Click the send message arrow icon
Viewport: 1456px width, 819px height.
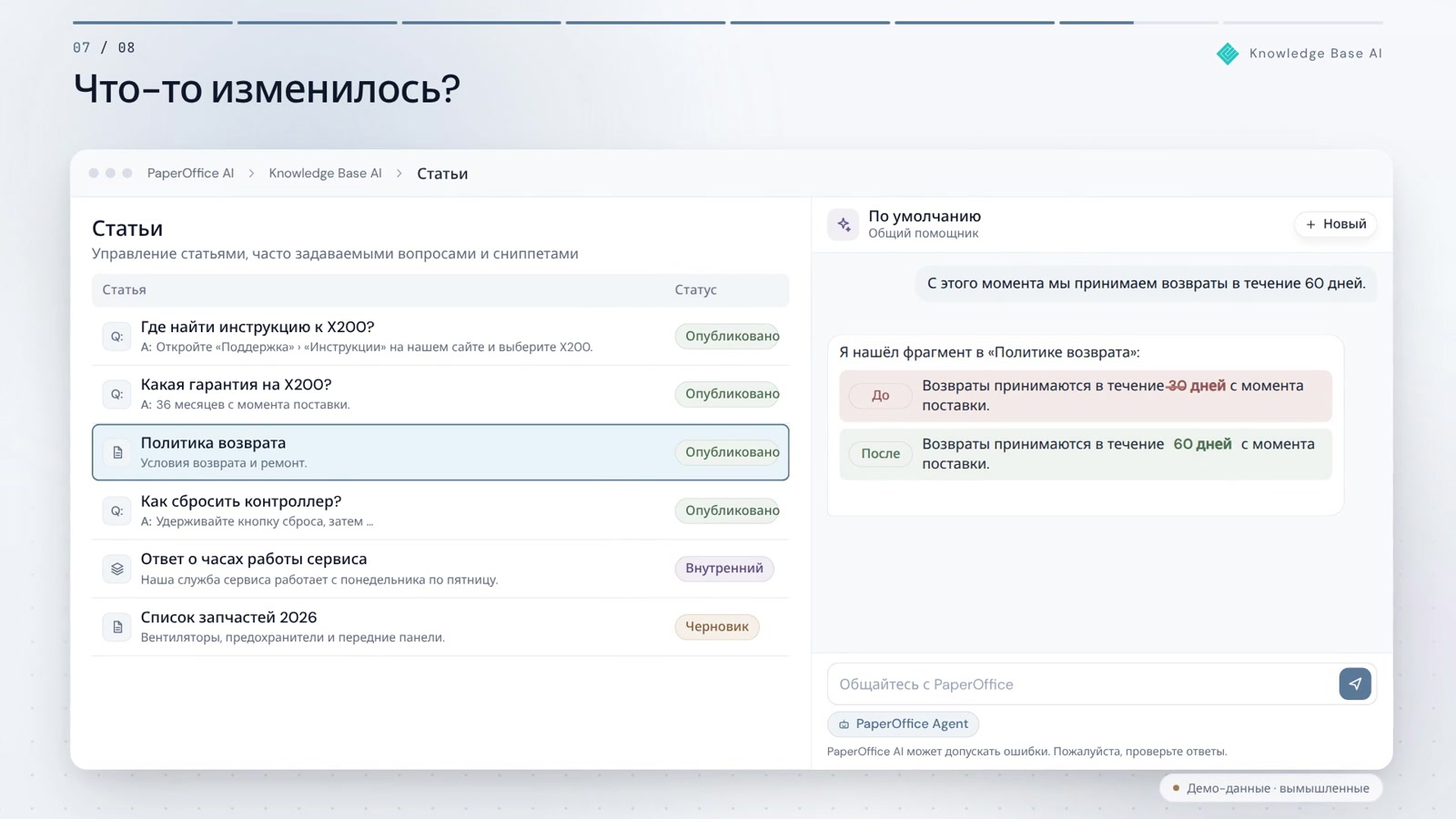1355,683
